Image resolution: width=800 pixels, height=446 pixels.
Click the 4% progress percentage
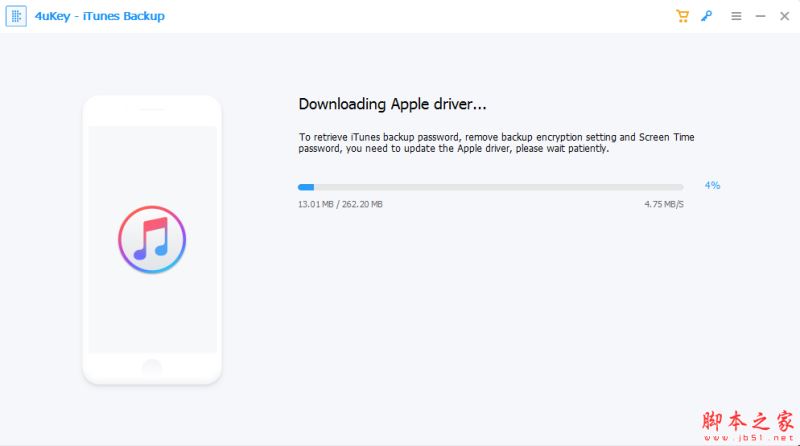pyautogui.click(x=712, y=185)
